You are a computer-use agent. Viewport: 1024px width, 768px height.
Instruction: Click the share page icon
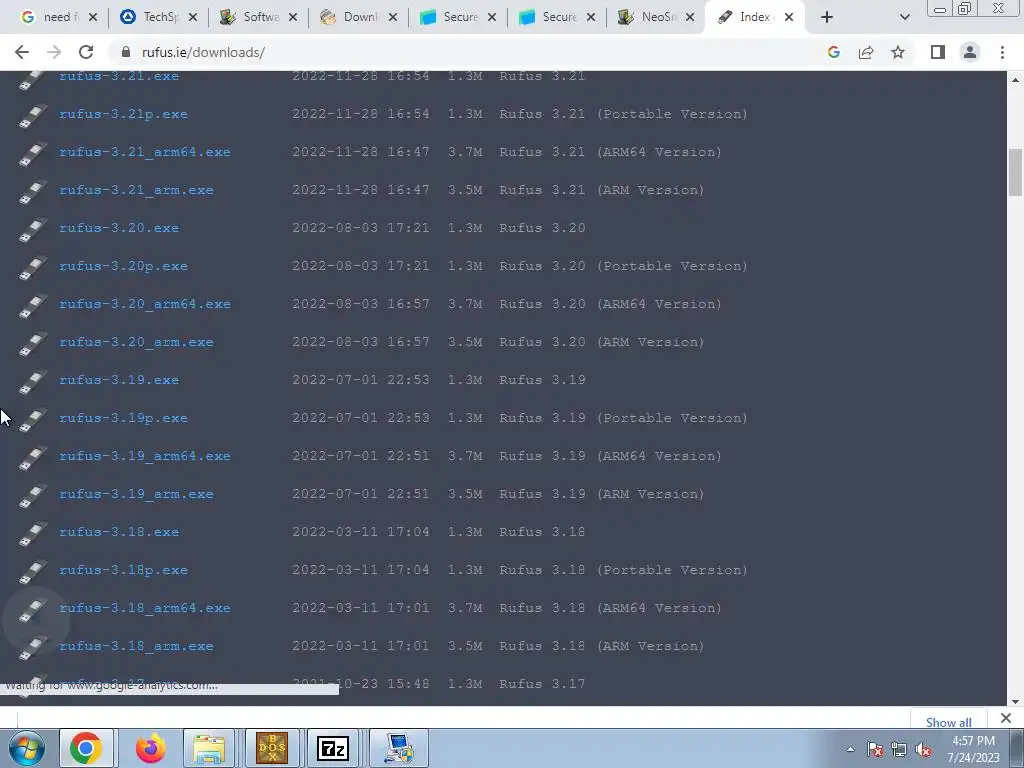tap(866, 52)
